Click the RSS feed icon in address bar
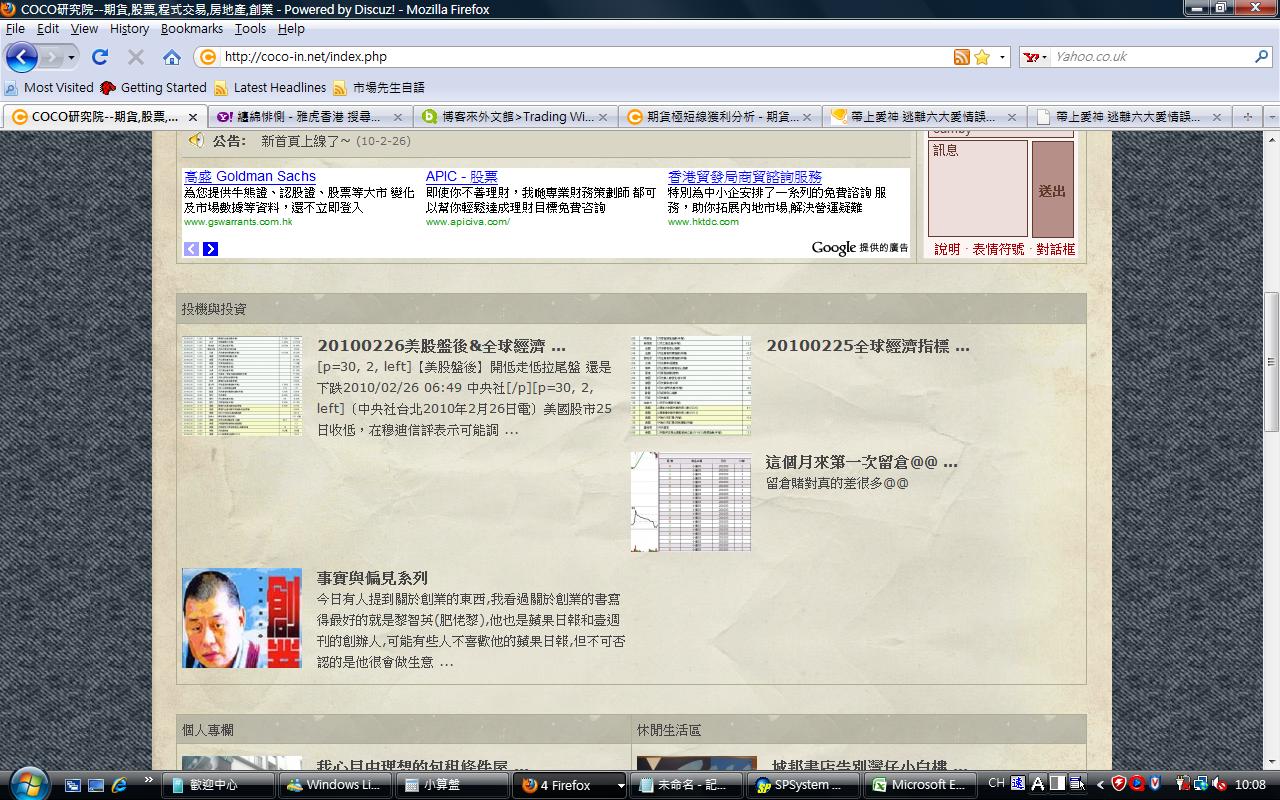 coord(962,57)
